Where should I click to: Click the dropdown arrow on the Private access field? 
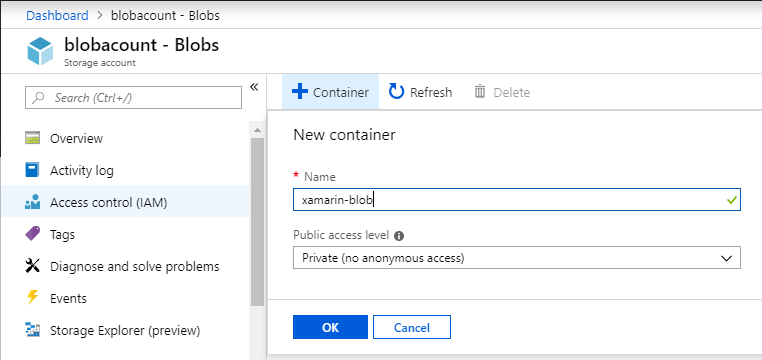pos(727,258)
